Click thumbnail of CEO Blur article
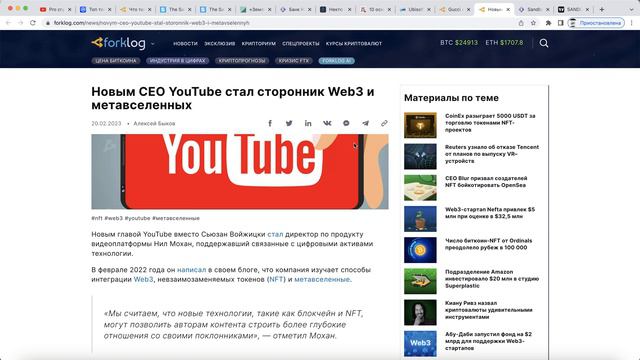 click(x=420, y=188)
